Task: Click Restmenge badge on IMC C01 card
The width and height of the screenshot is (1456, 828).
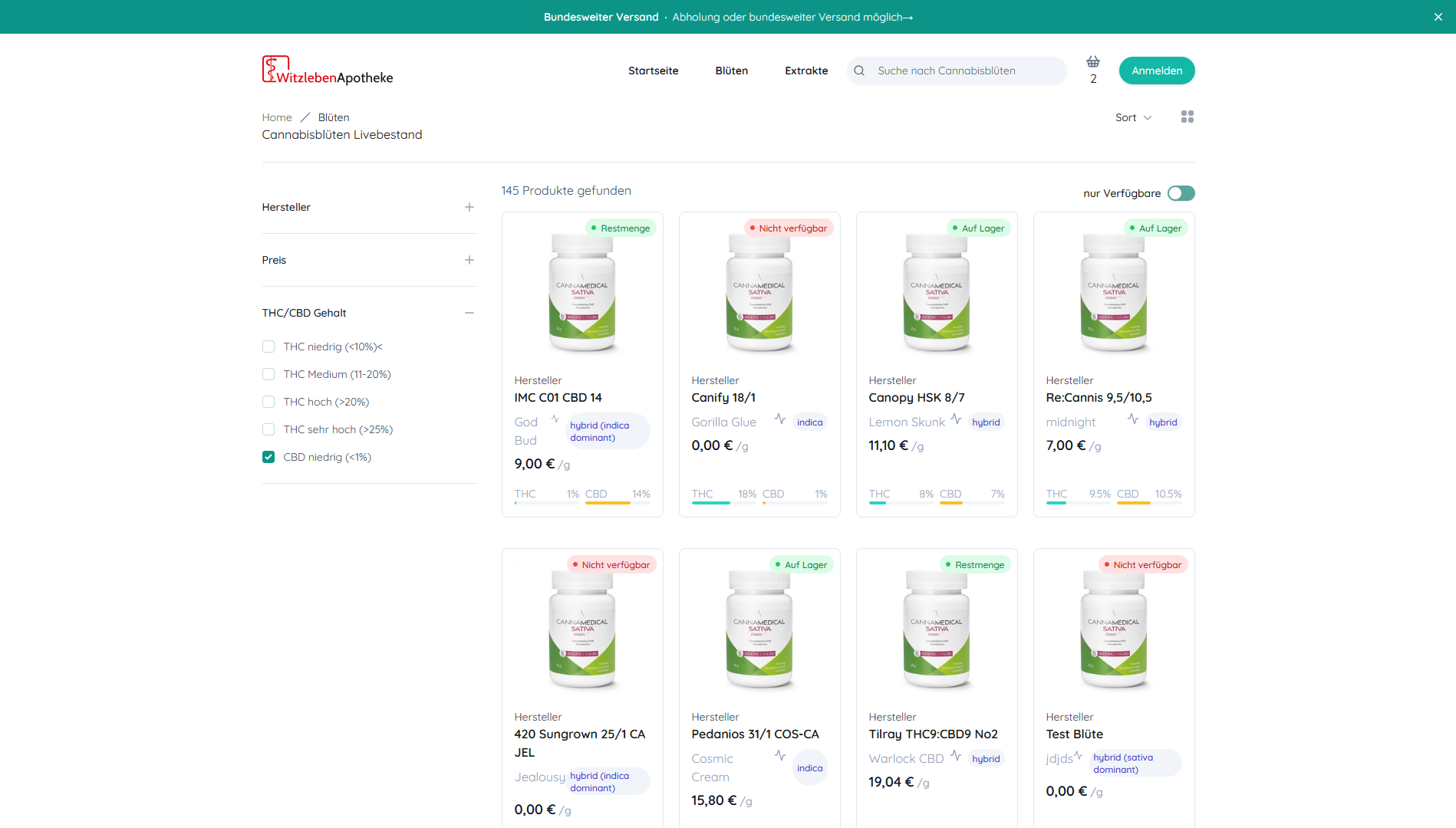Action: (x=621, y=228)
